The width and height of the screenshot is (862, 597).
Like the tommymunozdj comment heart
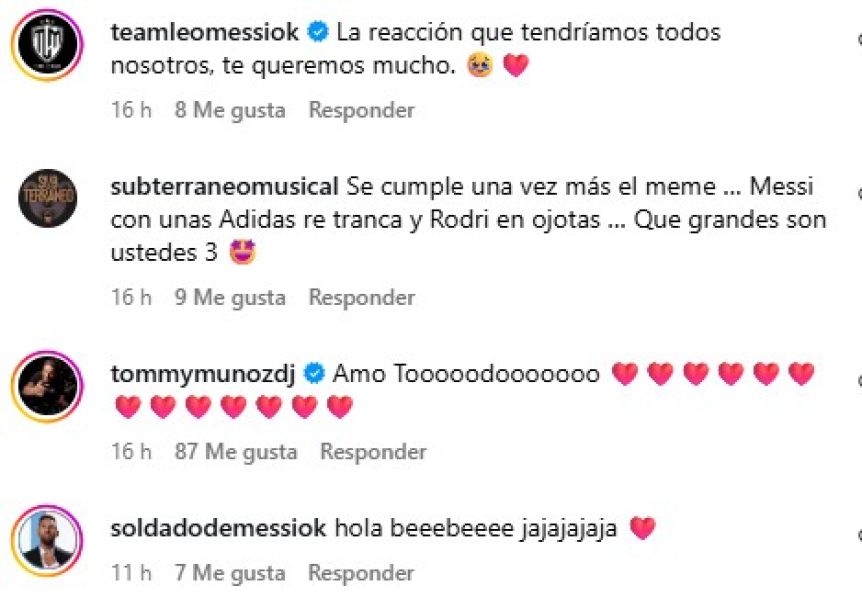[859, 380]
